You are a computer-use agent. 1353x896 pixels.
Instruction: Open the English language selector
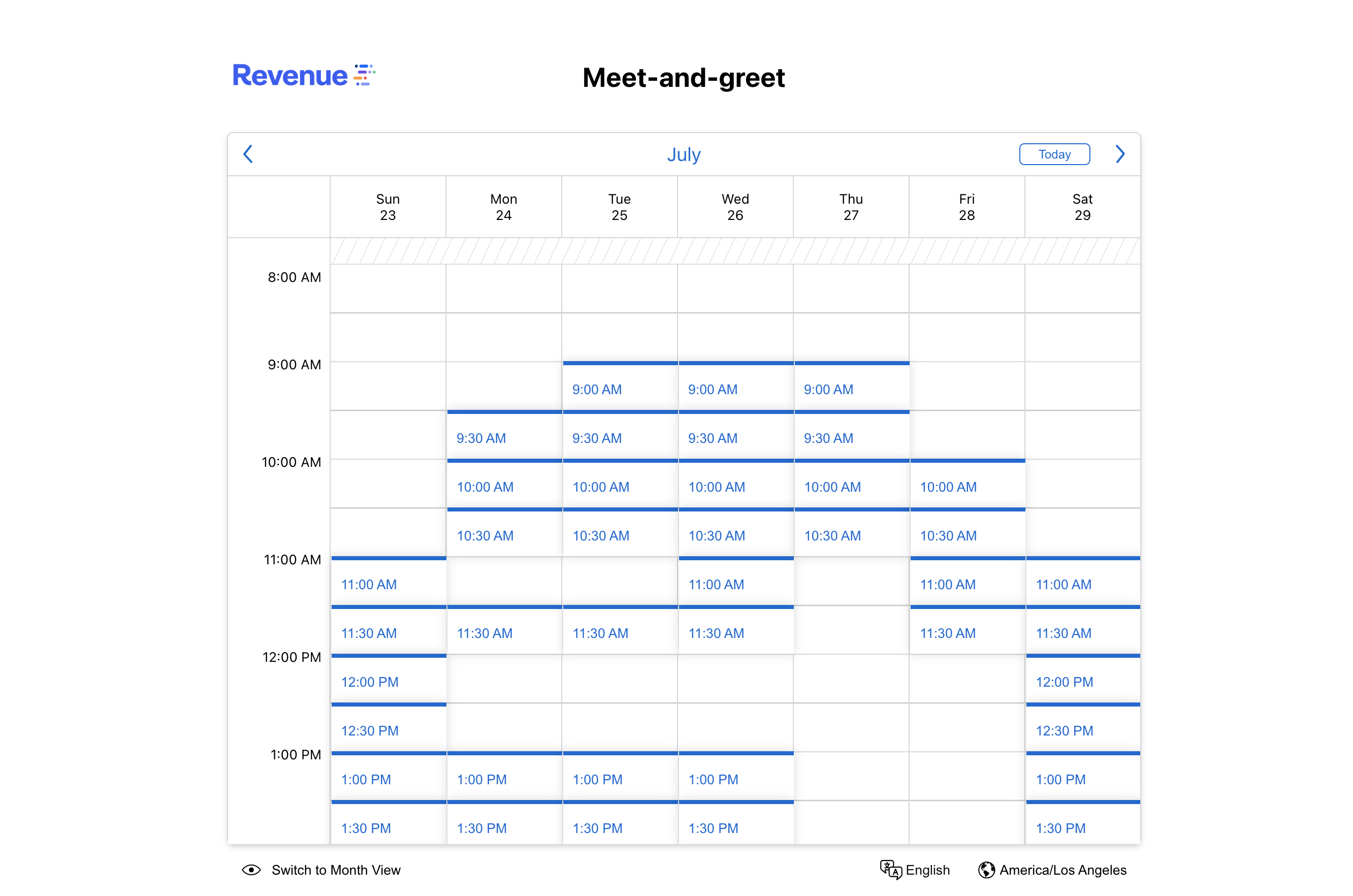pos(927,869)
